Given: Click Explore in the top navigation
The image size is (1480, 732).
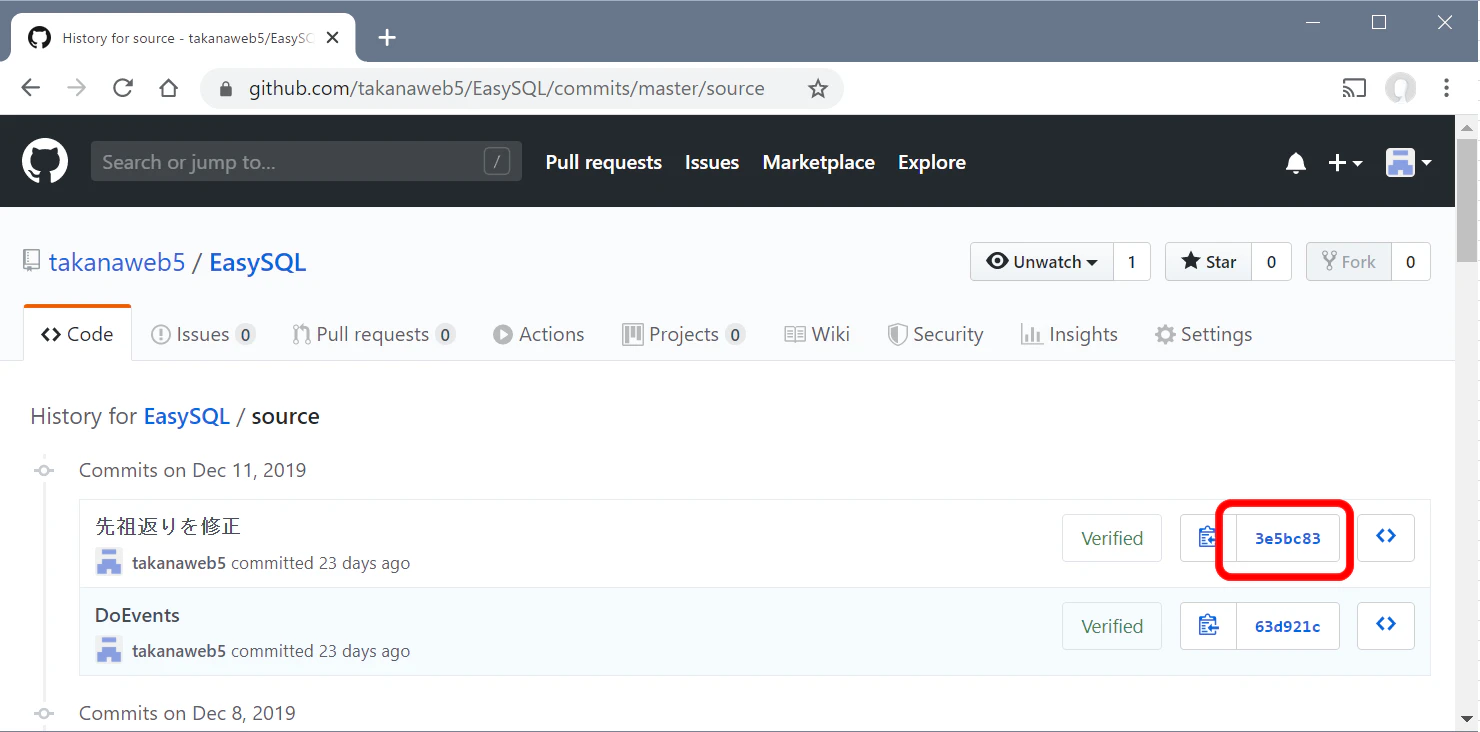Looking at the screenshot, I should 932,162.
